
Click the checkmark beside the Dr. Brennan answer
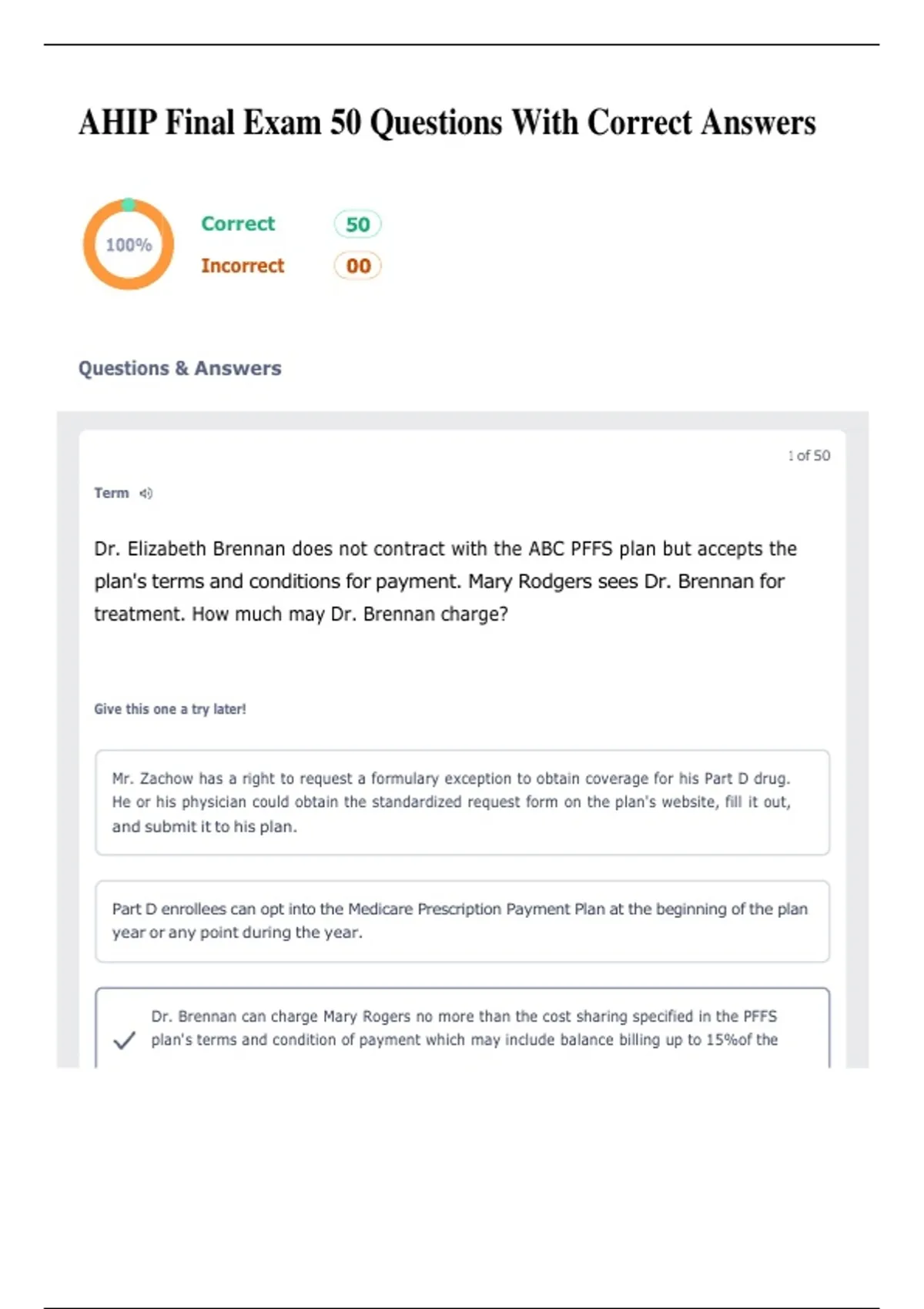[124, 1040]
